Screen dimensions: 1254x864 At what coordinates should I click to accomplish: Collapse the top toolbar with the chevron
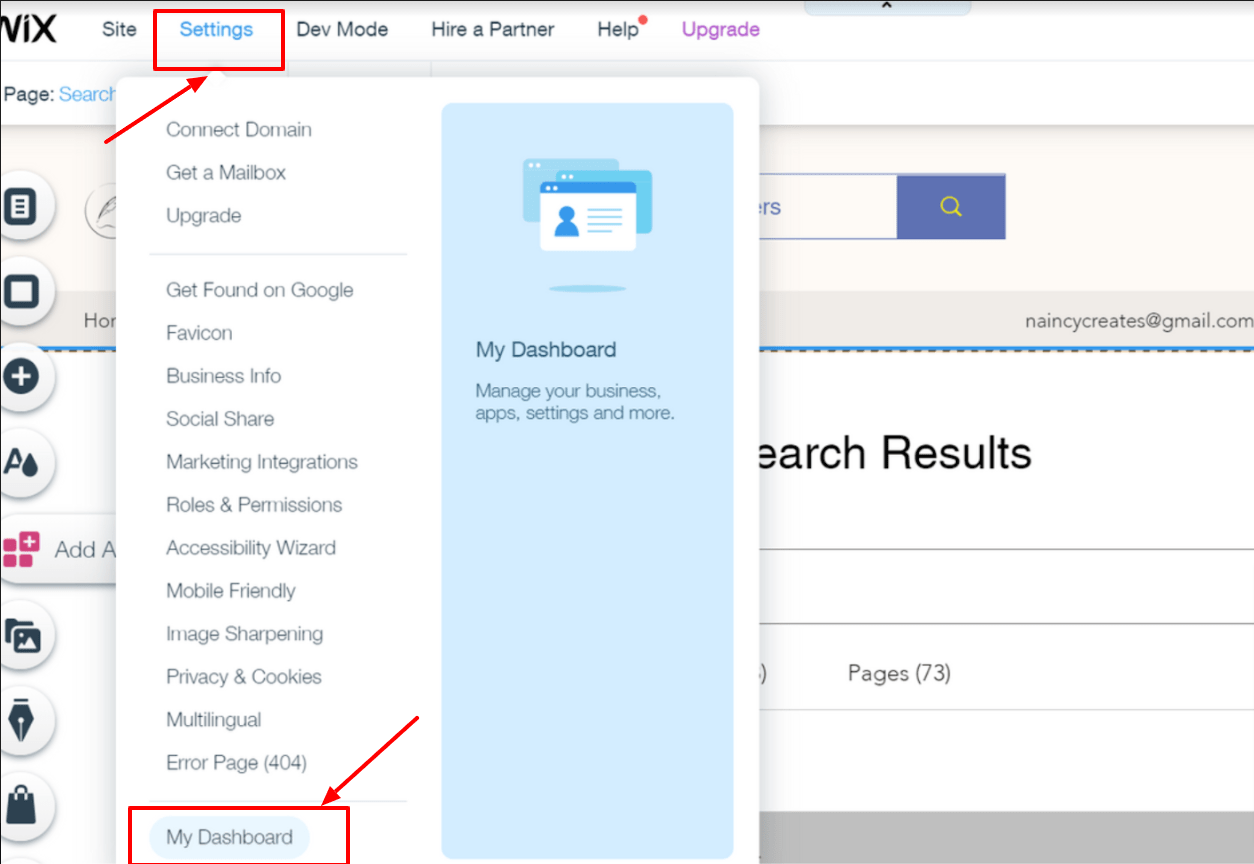(x=886, y=6)
